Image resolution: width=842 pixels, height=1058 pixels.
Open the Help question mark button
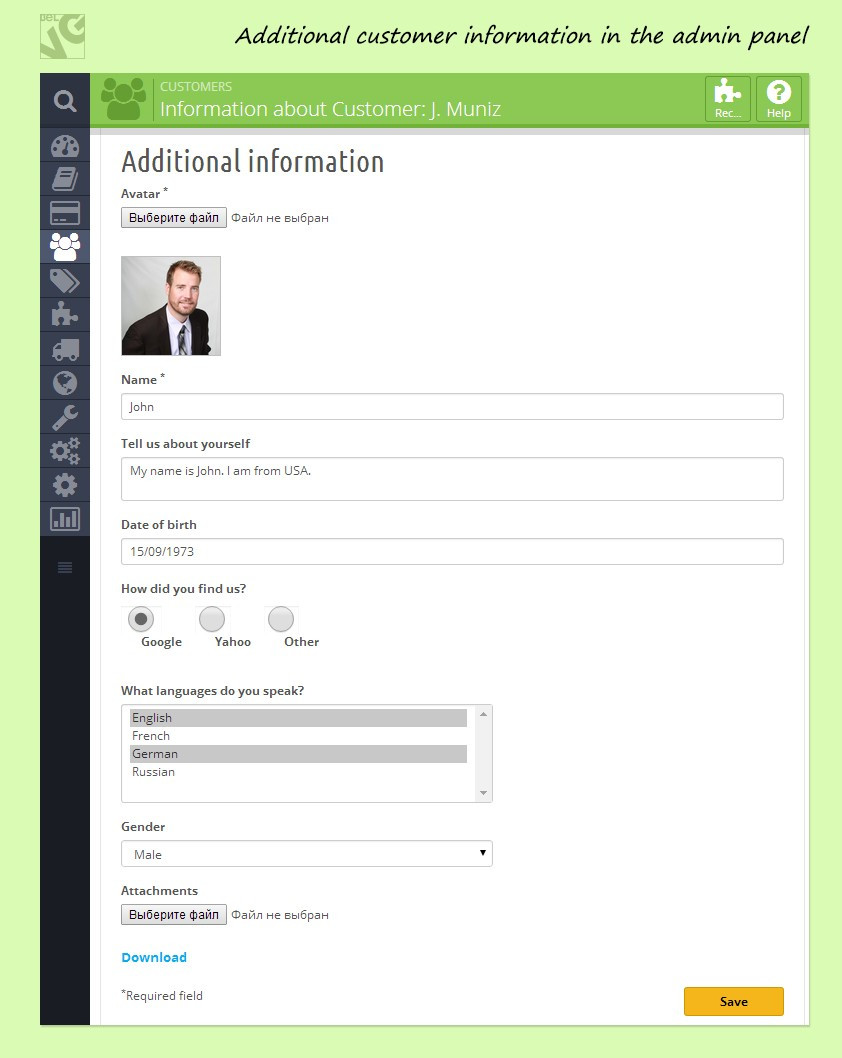point(778,99)
